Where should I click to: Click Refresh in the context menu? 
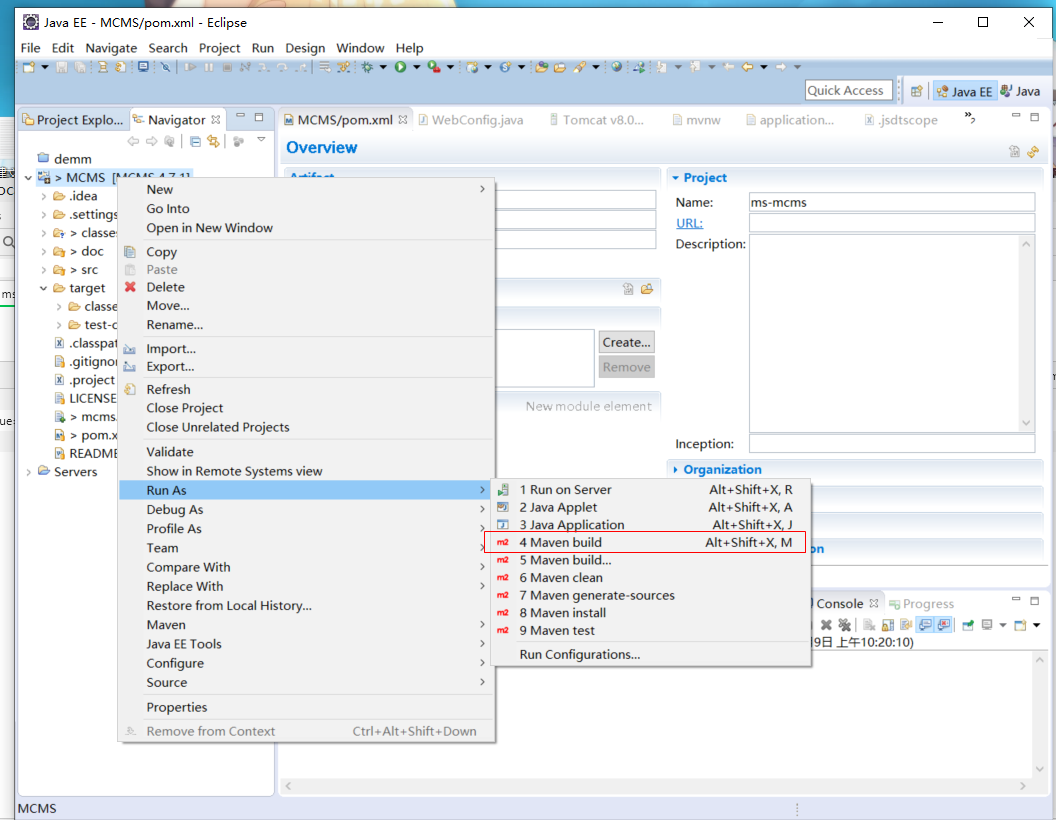pos(306,389)
